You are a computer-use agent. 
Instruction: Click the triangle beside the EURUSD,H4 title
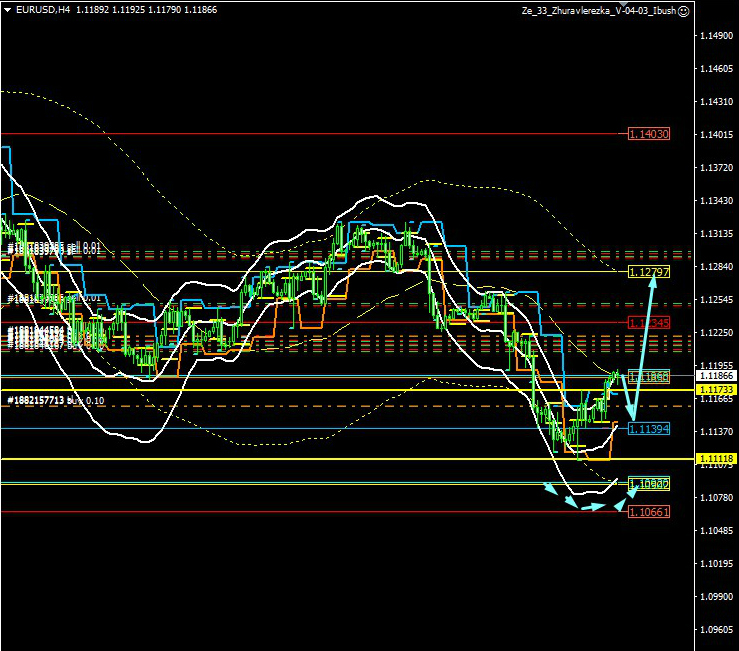click(7, 10)
